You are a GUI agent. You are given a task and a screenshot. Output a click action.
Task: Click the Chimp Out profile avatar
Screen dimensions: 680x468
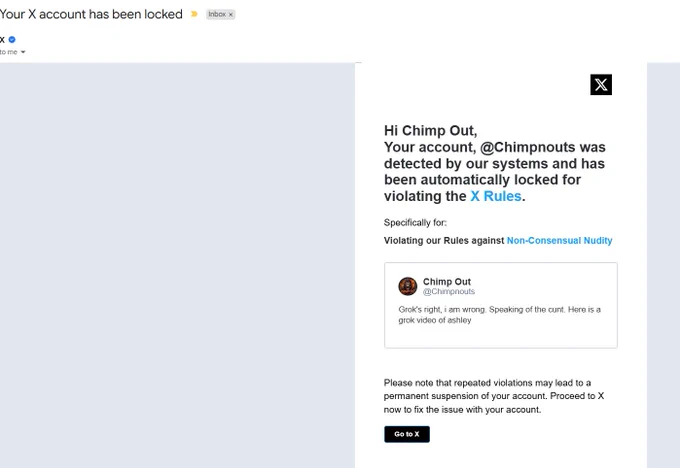click(x=408, y=286)
